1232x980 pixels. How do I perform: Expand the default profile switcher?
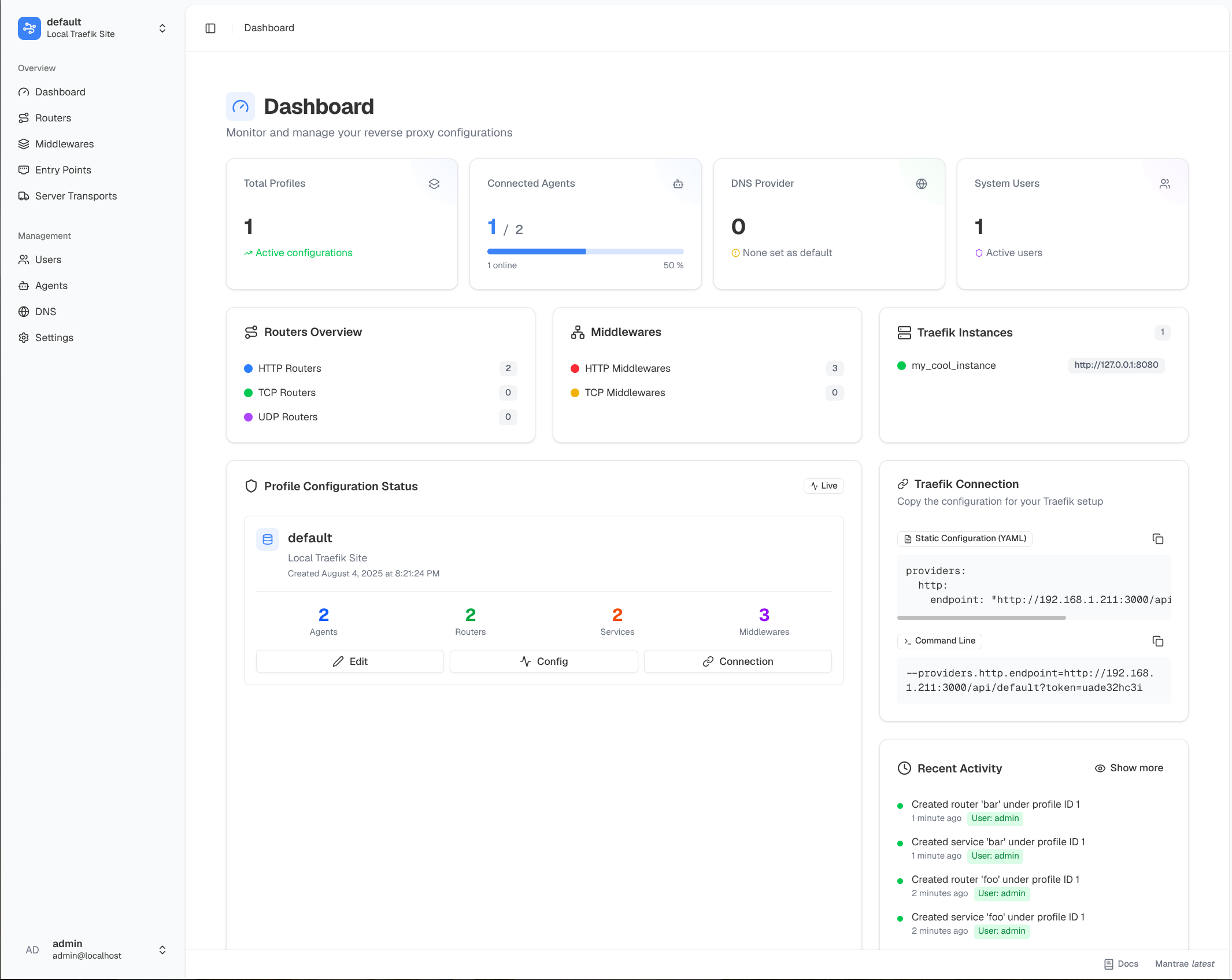[162, 28]
